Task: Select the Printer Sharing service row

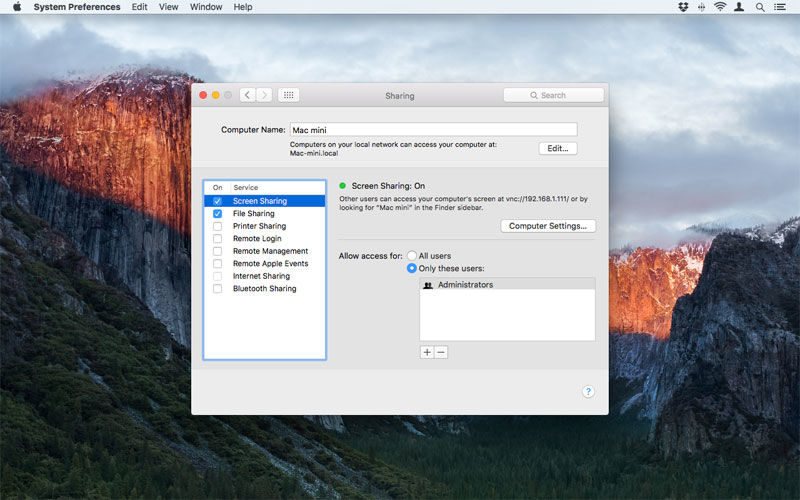Action: coord(264,226)
